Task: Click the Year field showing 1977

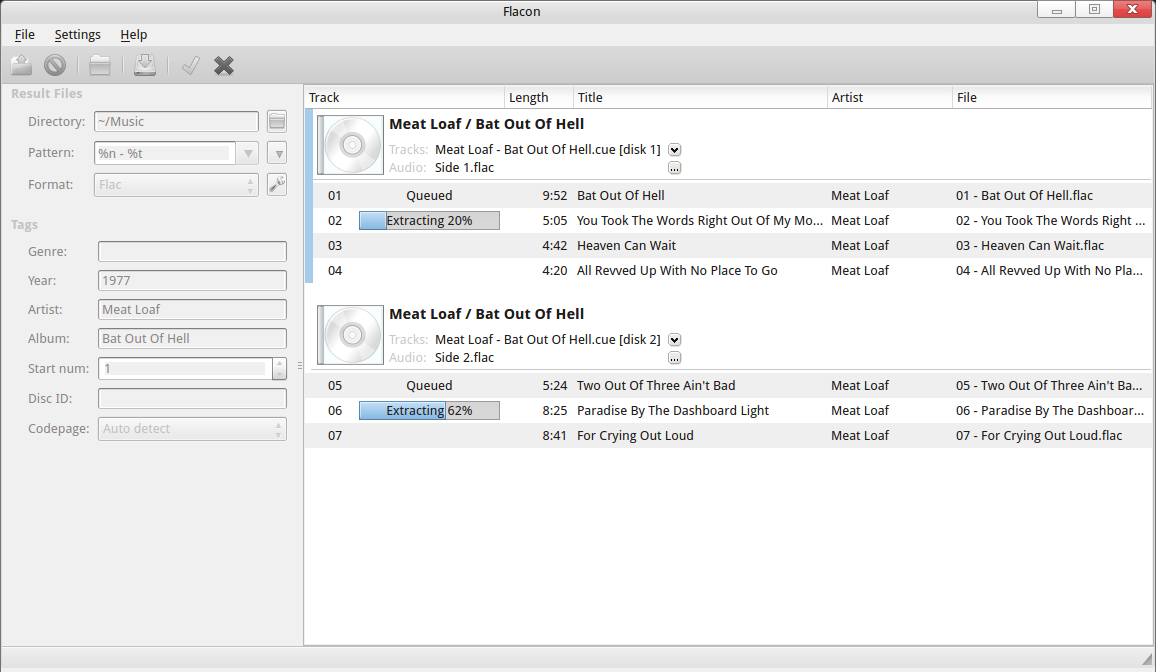Action: [x=192, y=281]
